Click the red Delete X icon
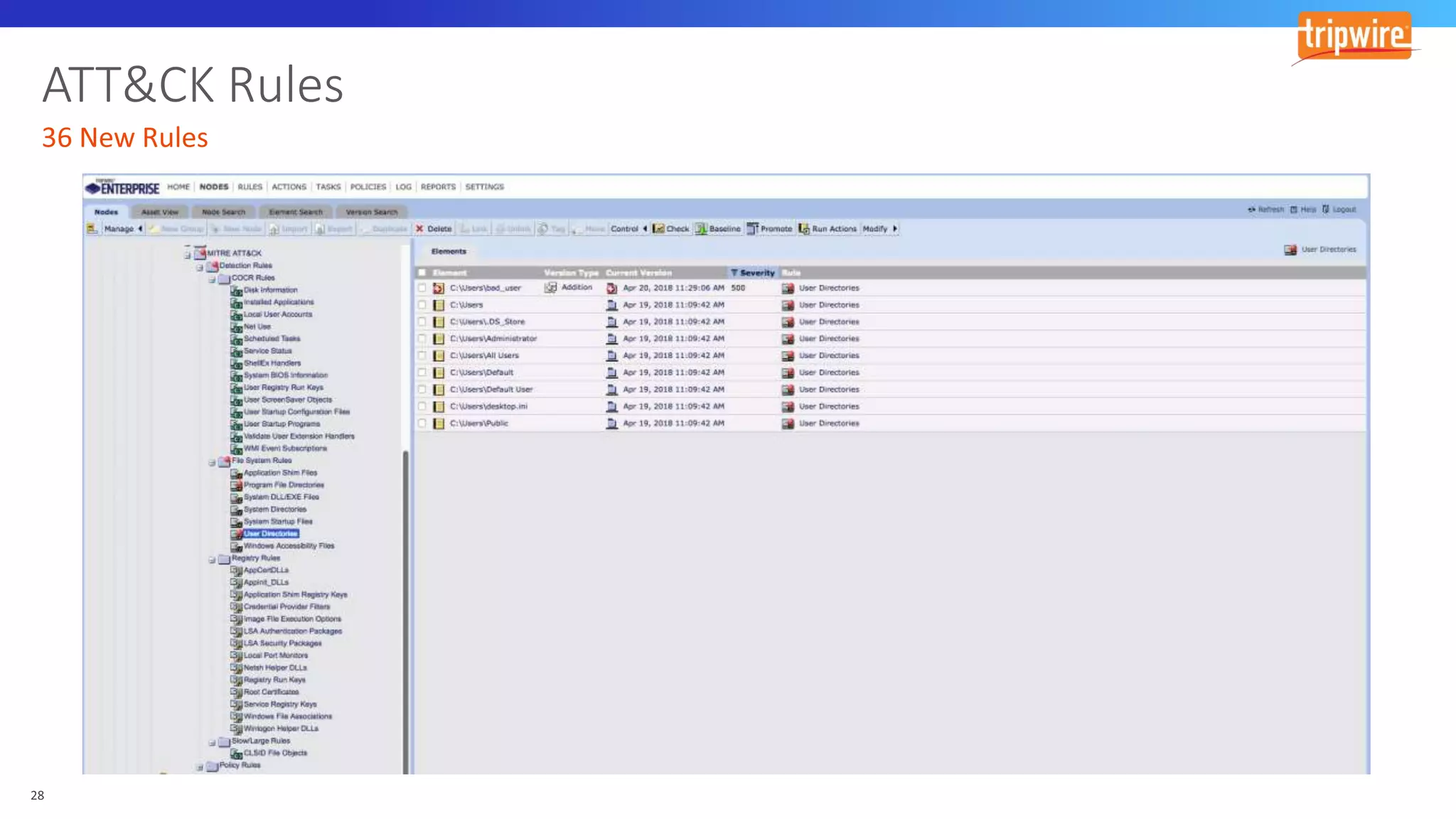 click(x=420, y=229)
